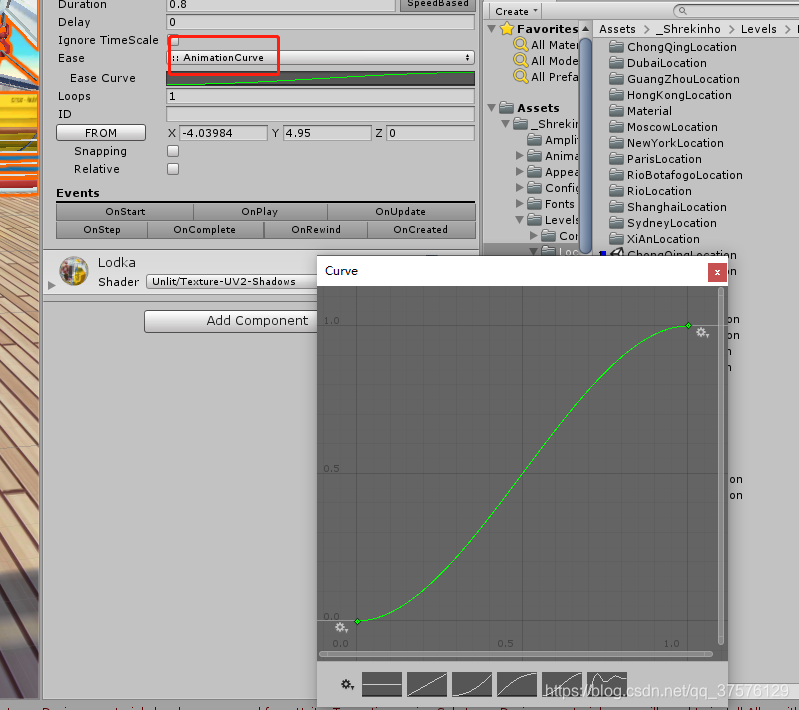The image size is (799, 710).
Task: Select the ease-out curve preset
Action: (x=517, y=685)
